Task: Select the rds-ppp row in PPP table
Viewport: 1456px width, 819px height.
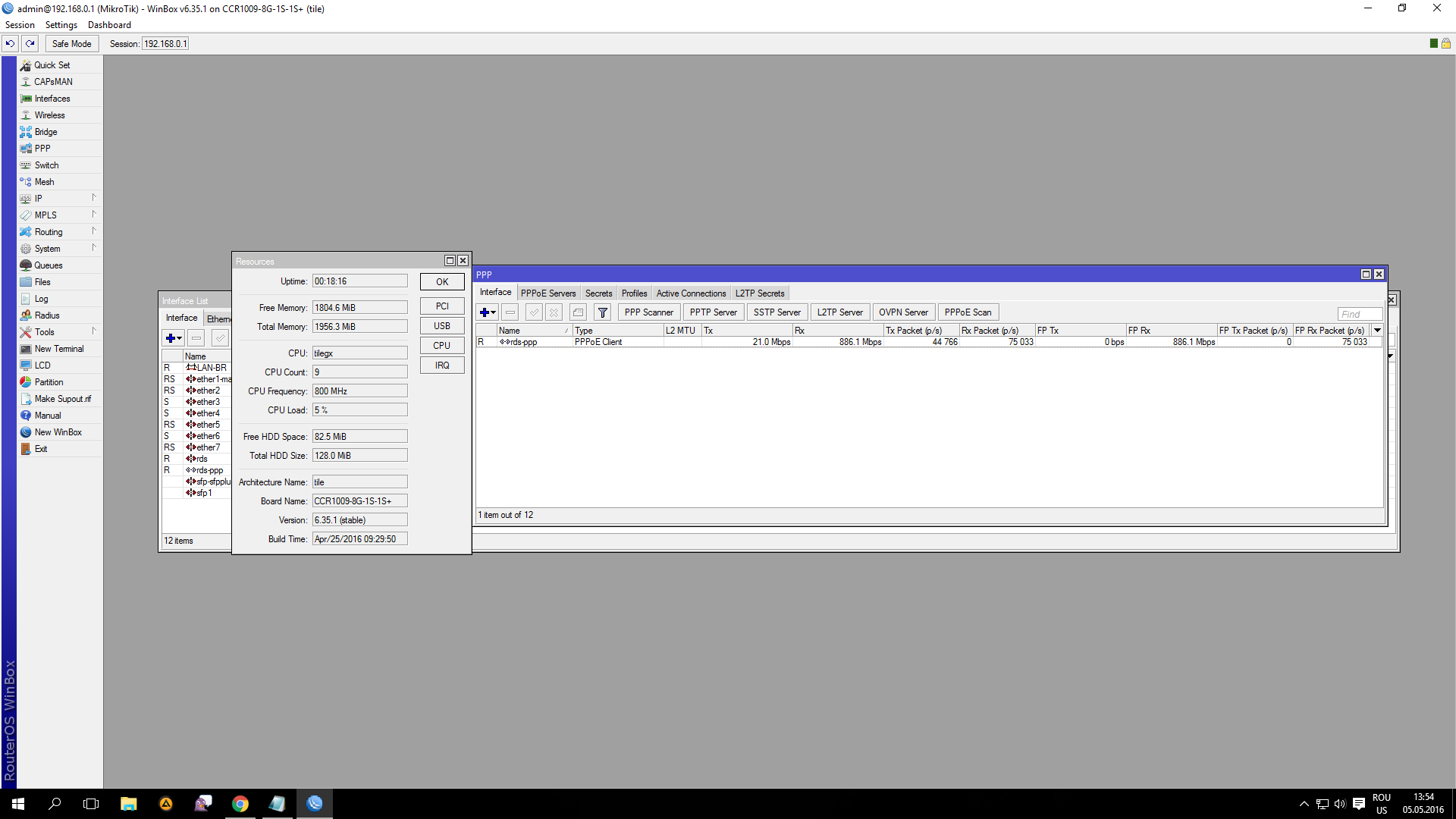Action: [929, 342]
